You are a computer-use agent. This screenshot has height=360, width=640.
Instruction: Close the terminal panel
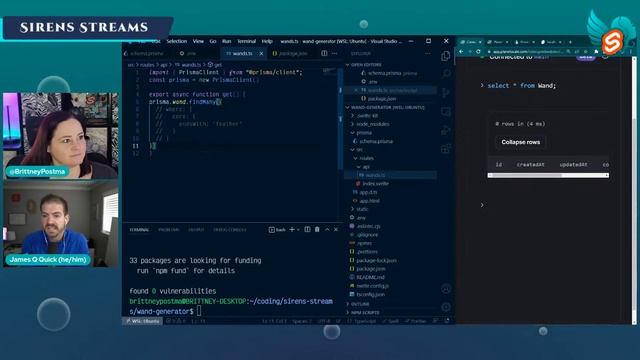(x=336, y=230)
